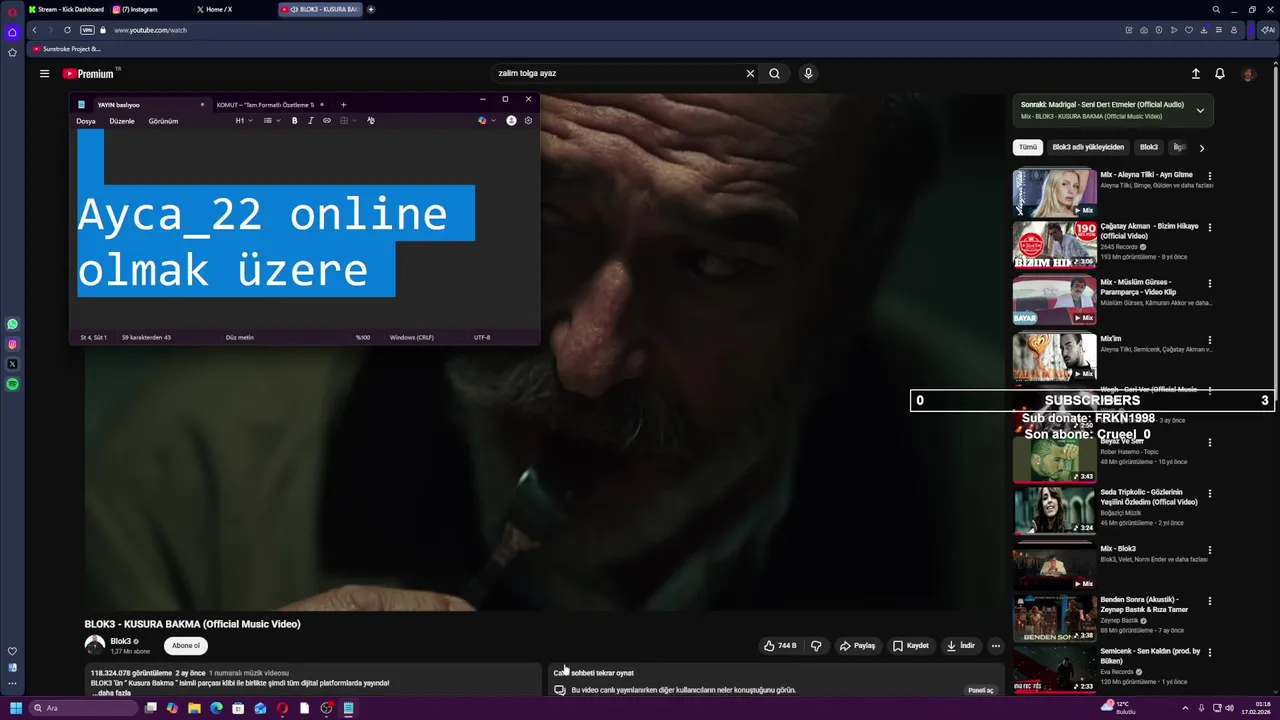Clear the YouTube search box text

[x=750, y=73]
